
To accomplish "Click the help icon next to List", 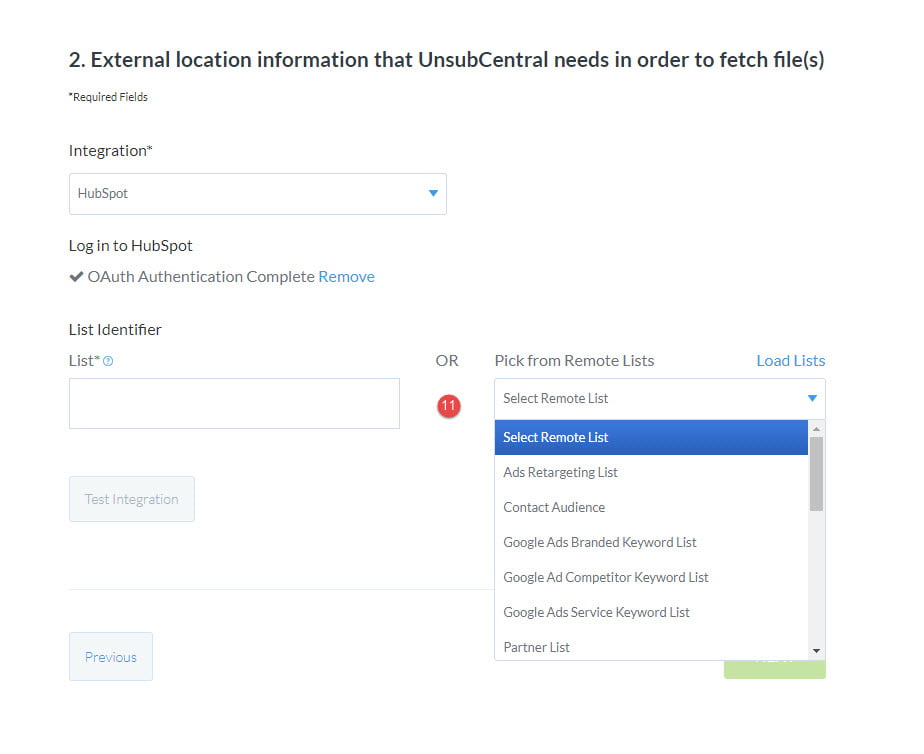I will (x=108, y=361).
